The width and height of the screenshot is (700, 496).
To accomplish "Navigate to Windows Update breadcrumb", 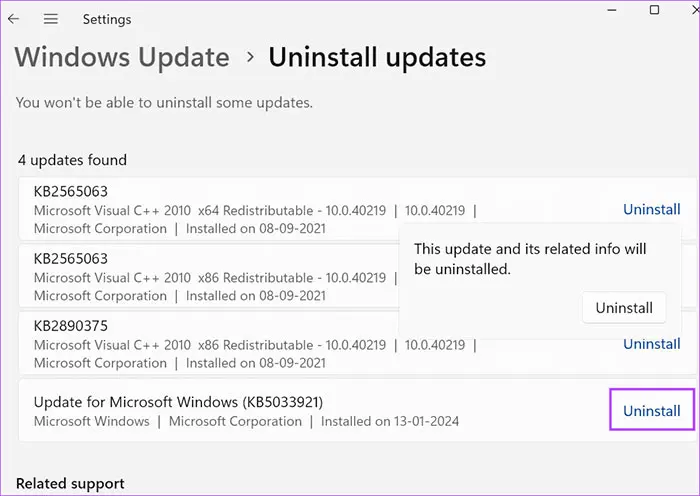I will [x=122, y=57].
